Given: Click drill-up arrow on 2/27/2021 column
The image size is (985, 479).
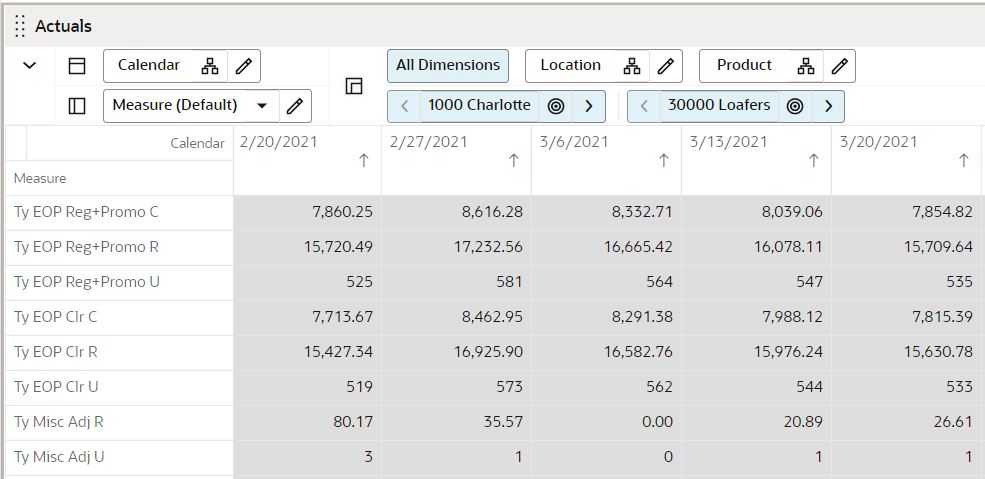Looking at the screenshot, I should (513, 161).
